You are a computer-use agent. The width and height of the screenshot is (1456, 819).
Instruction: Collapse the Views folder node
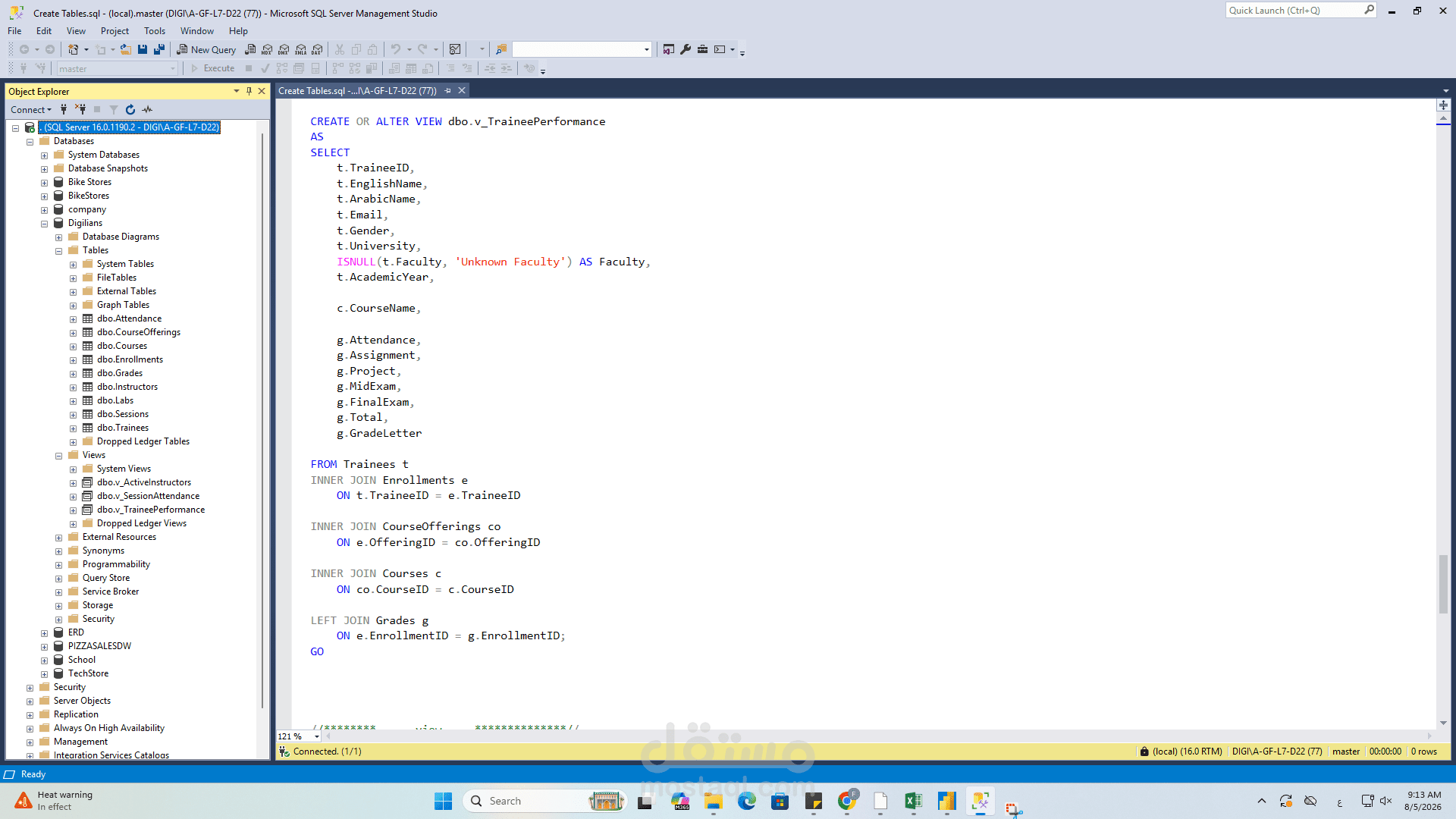[58, 455]
